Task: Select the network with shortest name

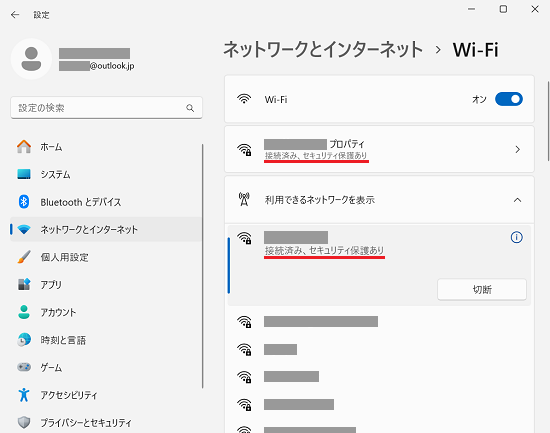Action: [x=379, y=349]
